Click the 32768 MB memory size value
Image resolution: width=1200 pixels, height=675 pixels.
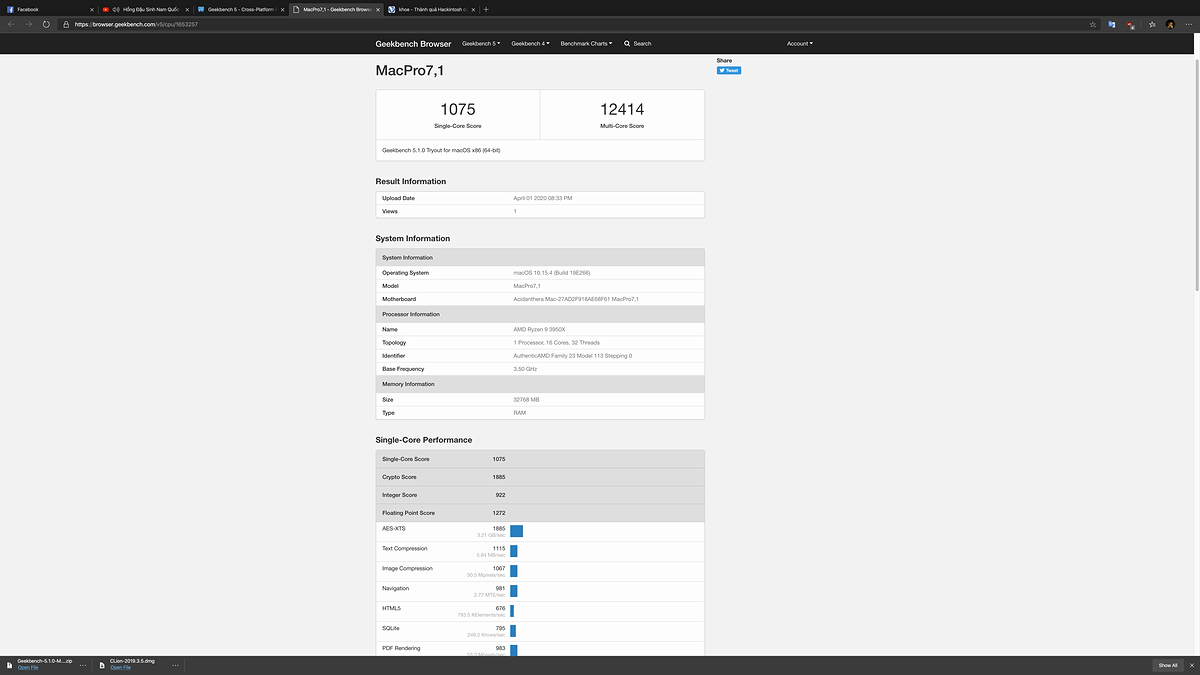click(x=526, y=399)
